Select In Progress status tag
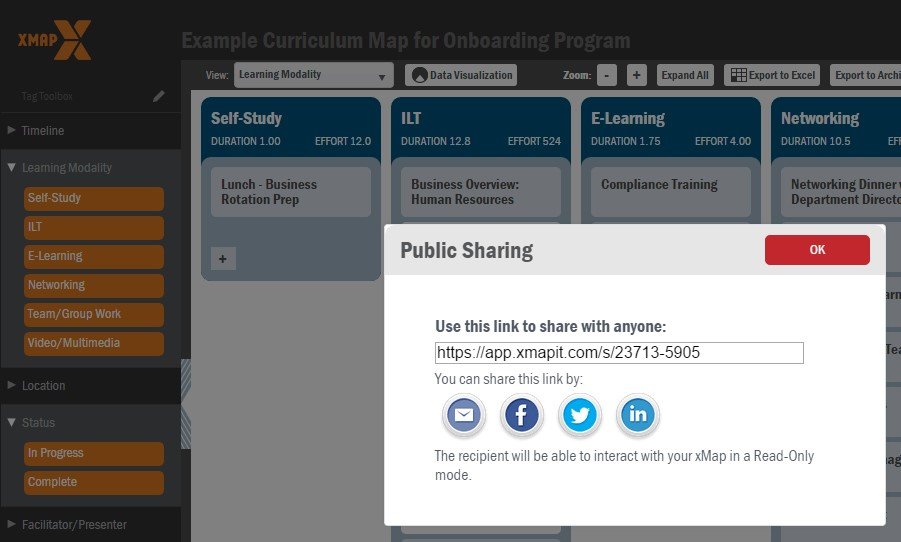 pyautogui.click(x=94, y=453)
